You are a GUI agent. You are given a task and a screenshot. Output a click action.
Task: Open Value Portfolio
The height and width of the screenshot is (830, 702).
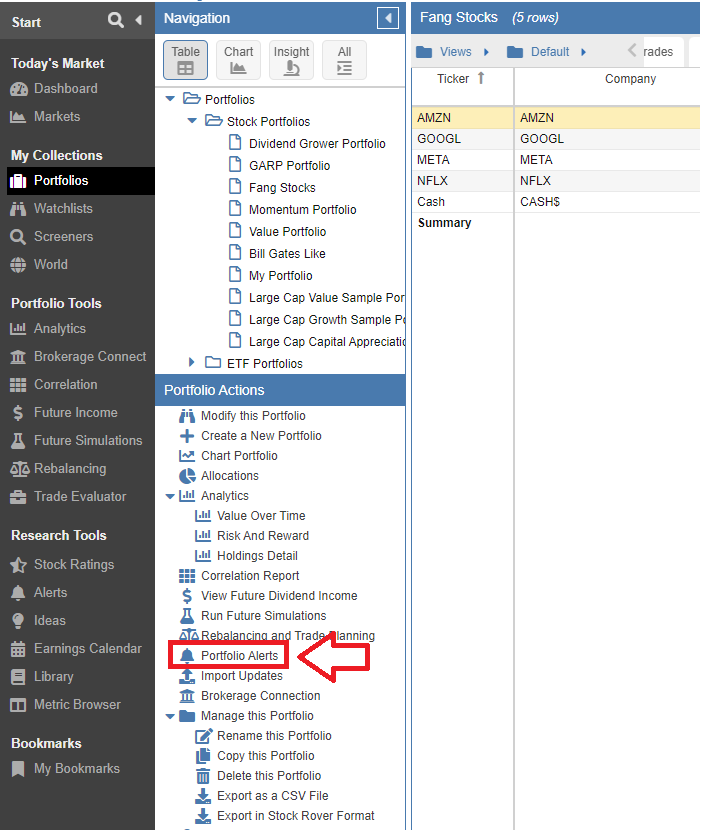point(287,232)
